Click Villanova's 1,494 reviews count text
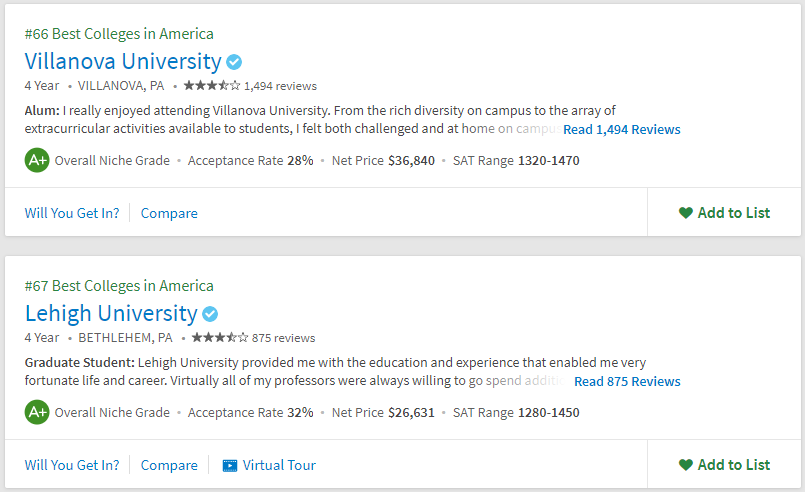Viewport: 805px width, 492px height. (x=280, y=86)
